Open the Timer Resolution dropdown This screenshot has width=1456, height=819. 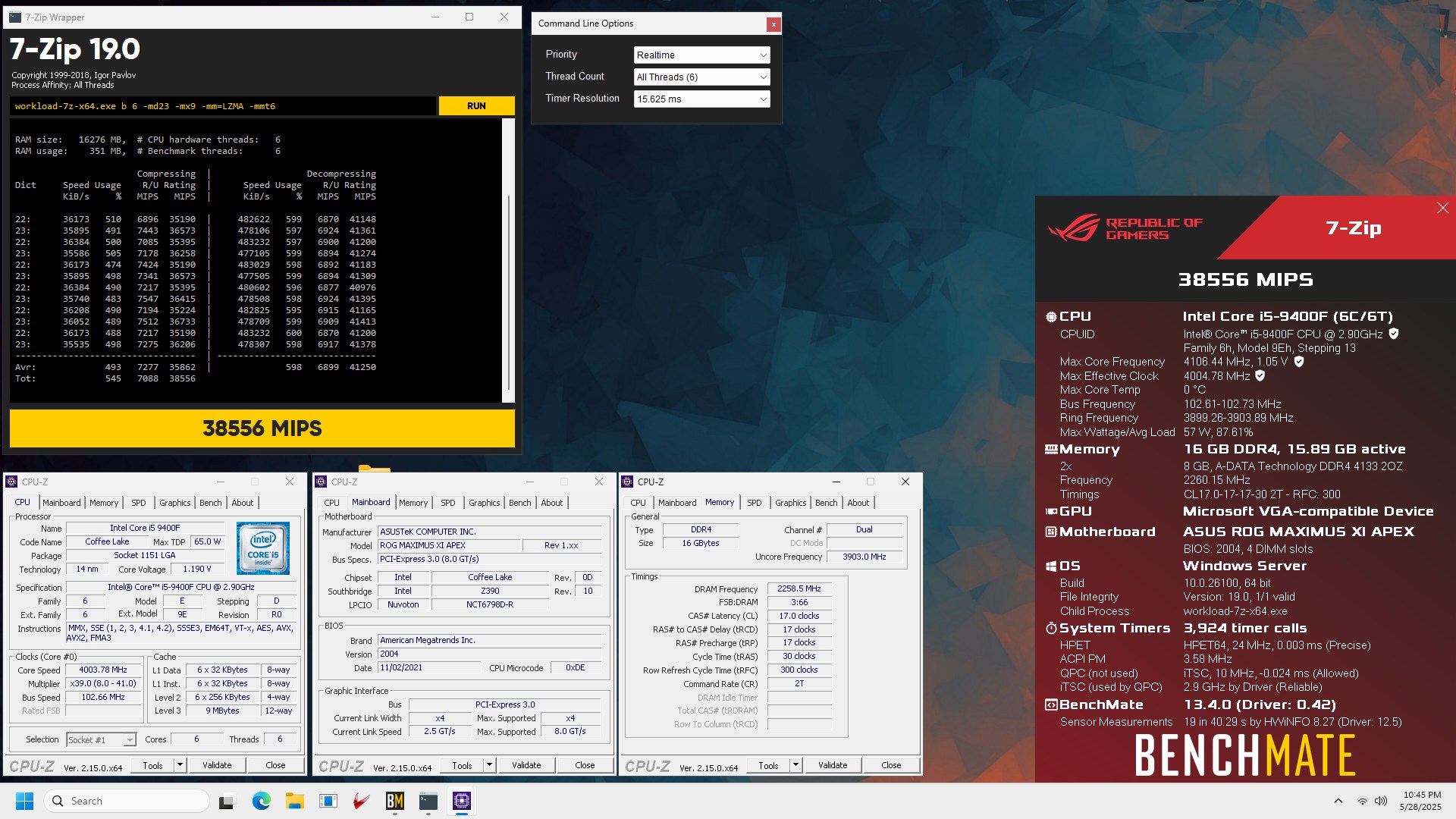(x=701, y=99)
